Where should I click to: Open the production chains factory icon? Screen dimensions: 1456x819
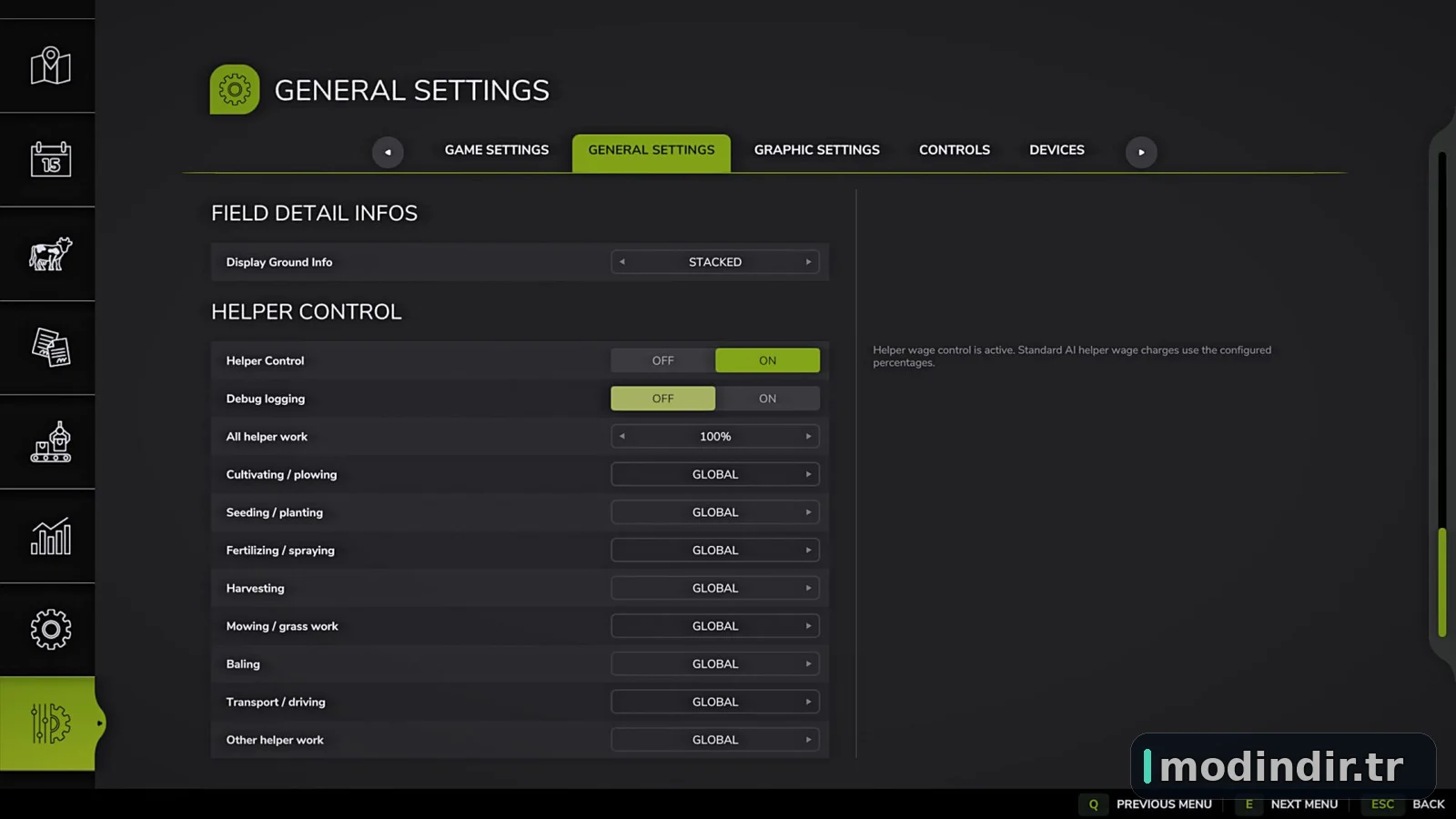tap(50, 442)
